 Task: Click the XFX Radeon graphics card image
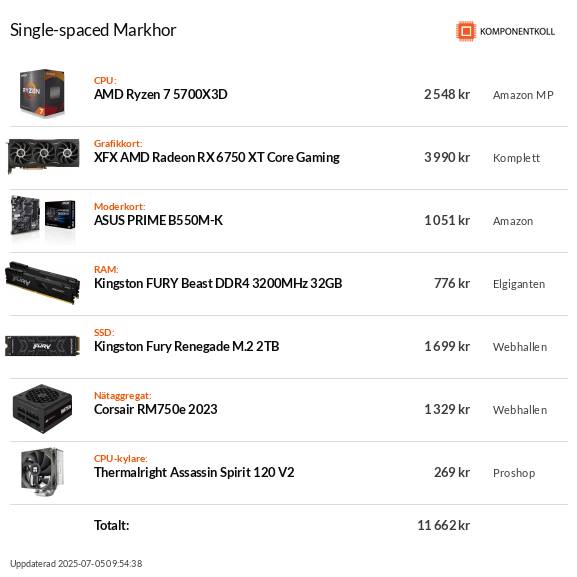[x=43, y=156]
